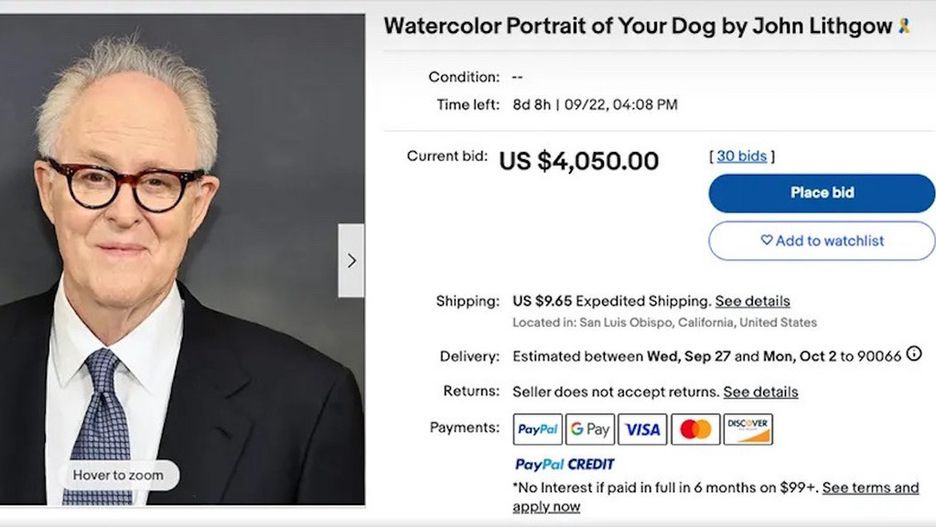
Task: Click the US $4,050.00 current bid amount
Action: pos(579,161)
